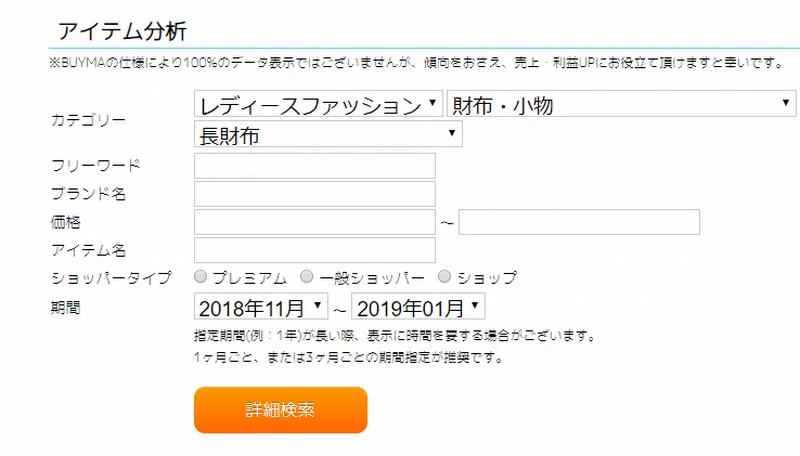Click the アイテム名 text field
This screenshot has width=800, height=456.
click(315, 250)
